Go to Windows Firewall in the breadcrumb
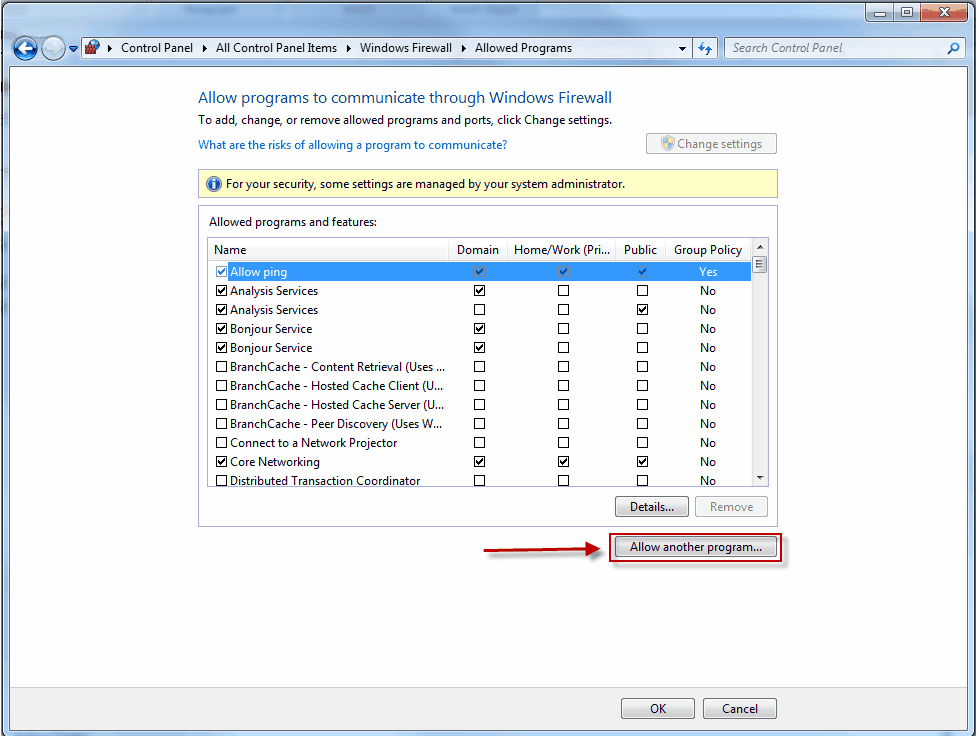979x736 pixels. (406, 48)
